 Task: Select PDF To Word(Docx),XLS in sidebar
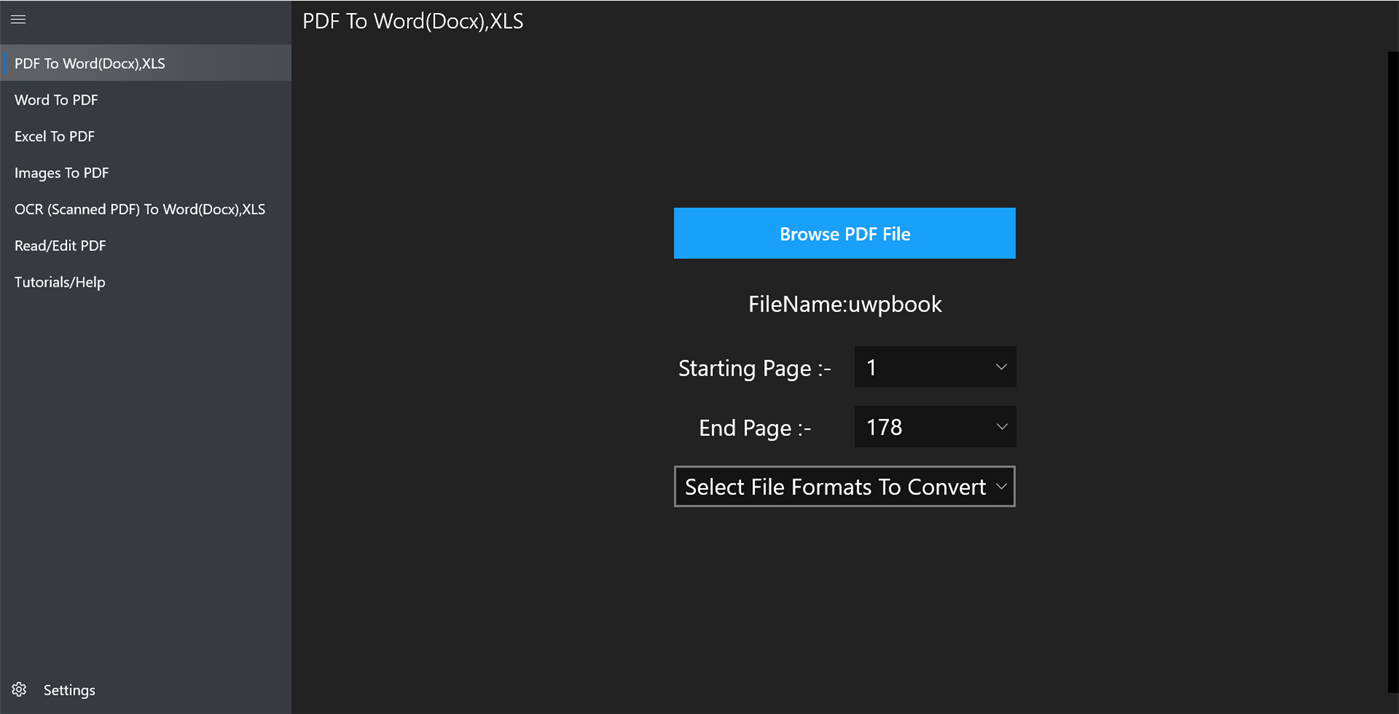(x=89, y=62)
